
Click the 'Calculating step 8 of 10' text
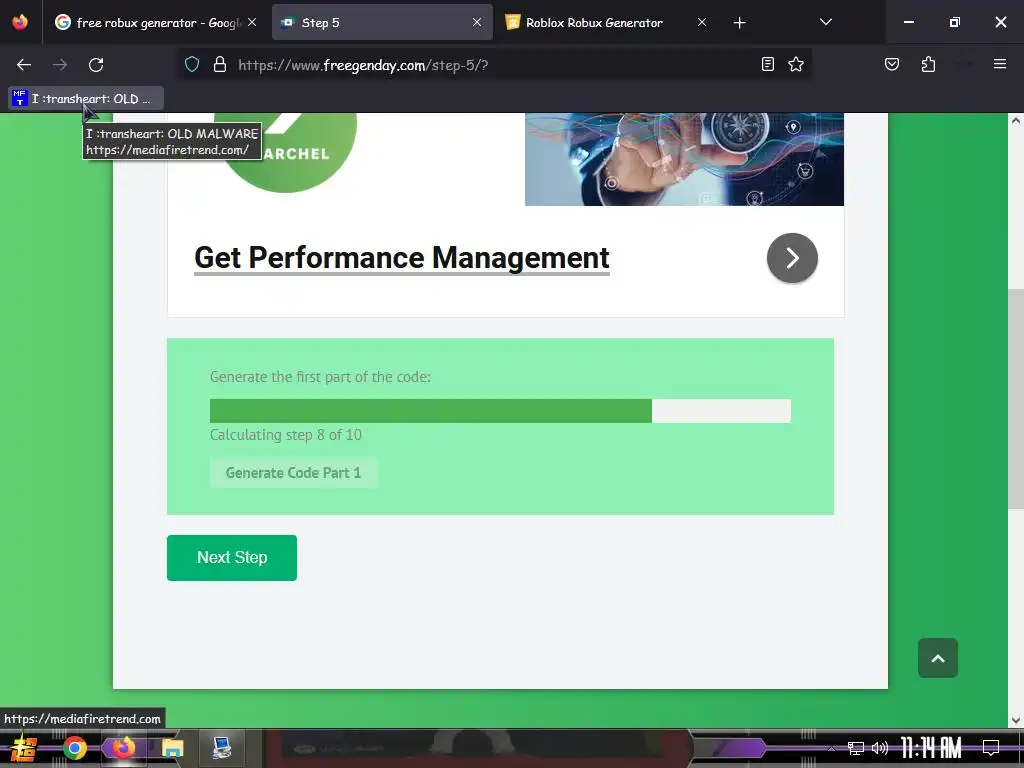(286, 435)
